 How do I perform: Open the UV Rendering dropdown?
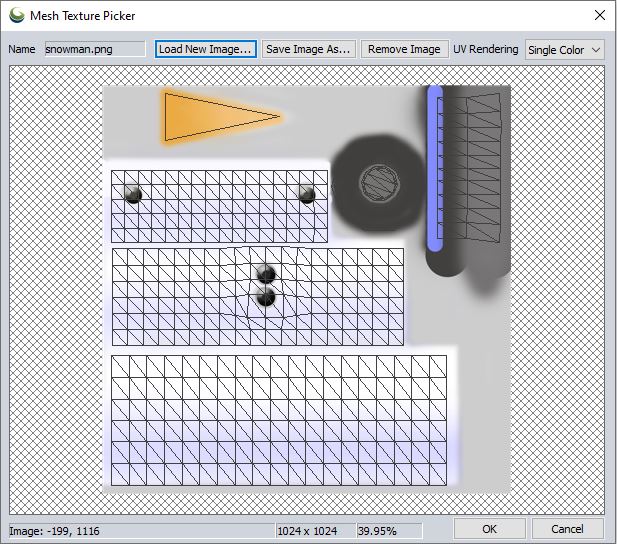pyautogui.click(x=564, y=50)
